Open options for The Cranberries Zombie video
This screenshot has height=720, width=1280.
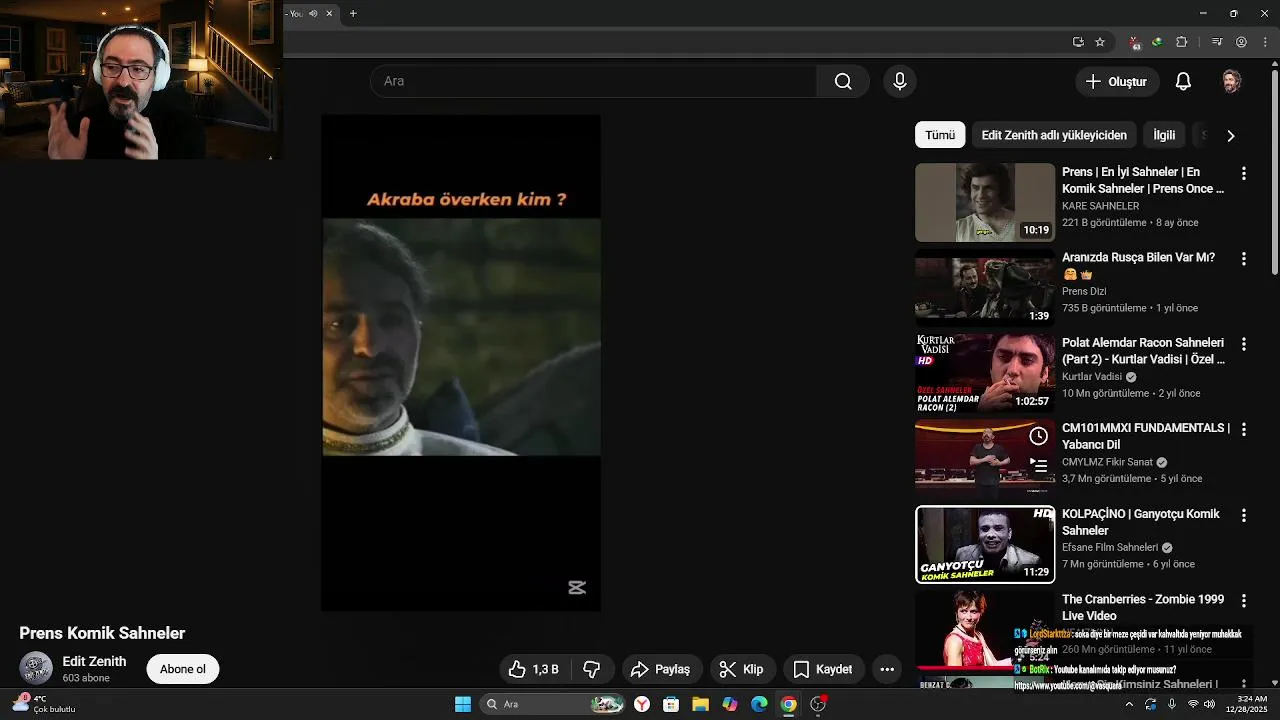(x=1243, y=600)
